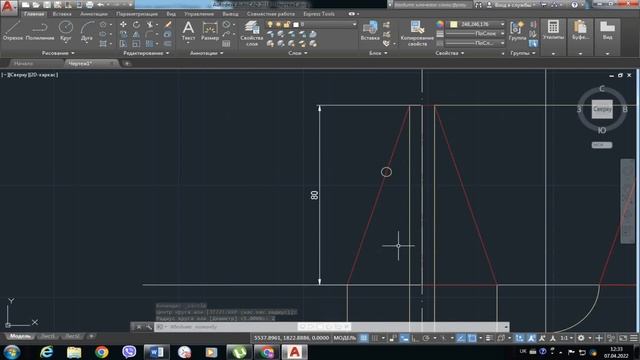Open Свойства слоя (Layer Properties)
Image resolution: width=640 pixels, height=360 pixels.
(252, 33)
